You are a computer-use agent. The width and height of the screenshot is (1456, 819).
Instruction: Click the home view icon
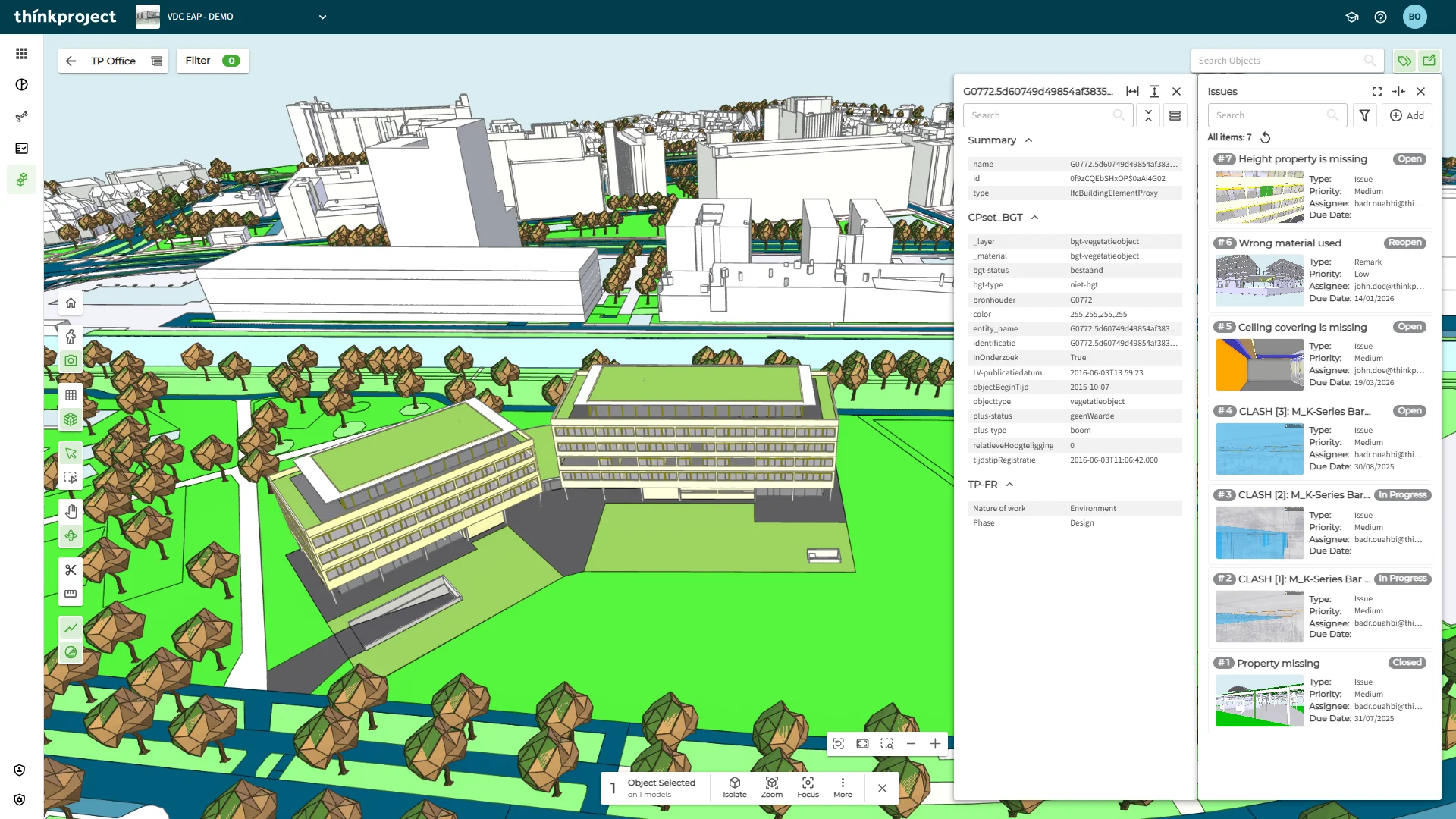(x=71, y=303)
